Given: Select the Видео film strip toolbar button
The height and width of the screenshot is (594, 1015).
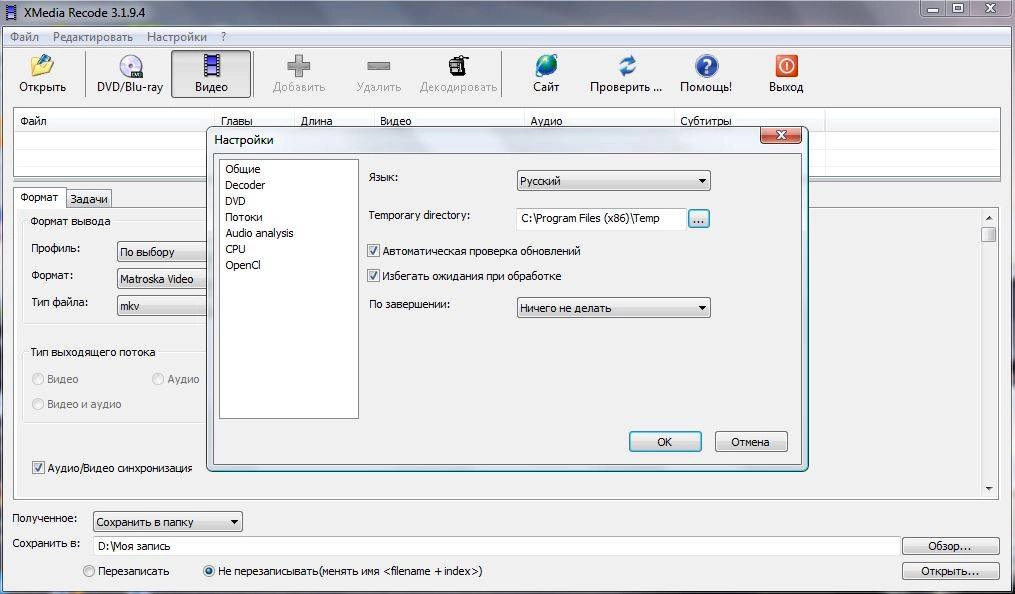Looking at the screenshot, I should [211, 74].
